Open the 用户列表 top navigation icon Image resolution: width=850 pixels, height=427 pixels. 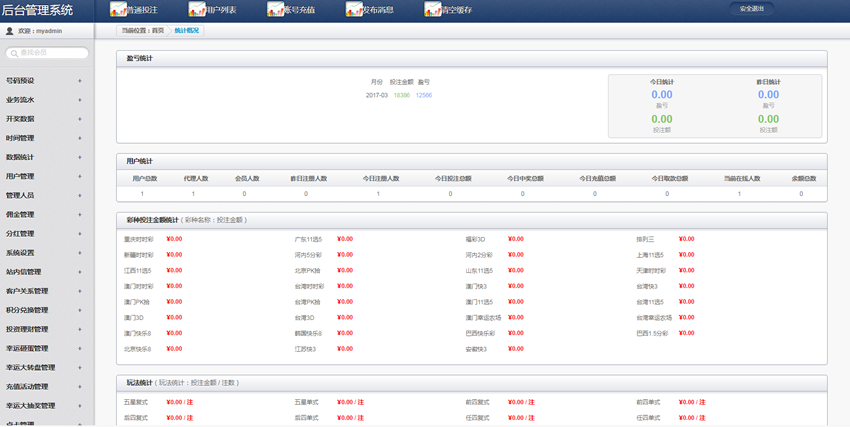click(x=195, y=10)
